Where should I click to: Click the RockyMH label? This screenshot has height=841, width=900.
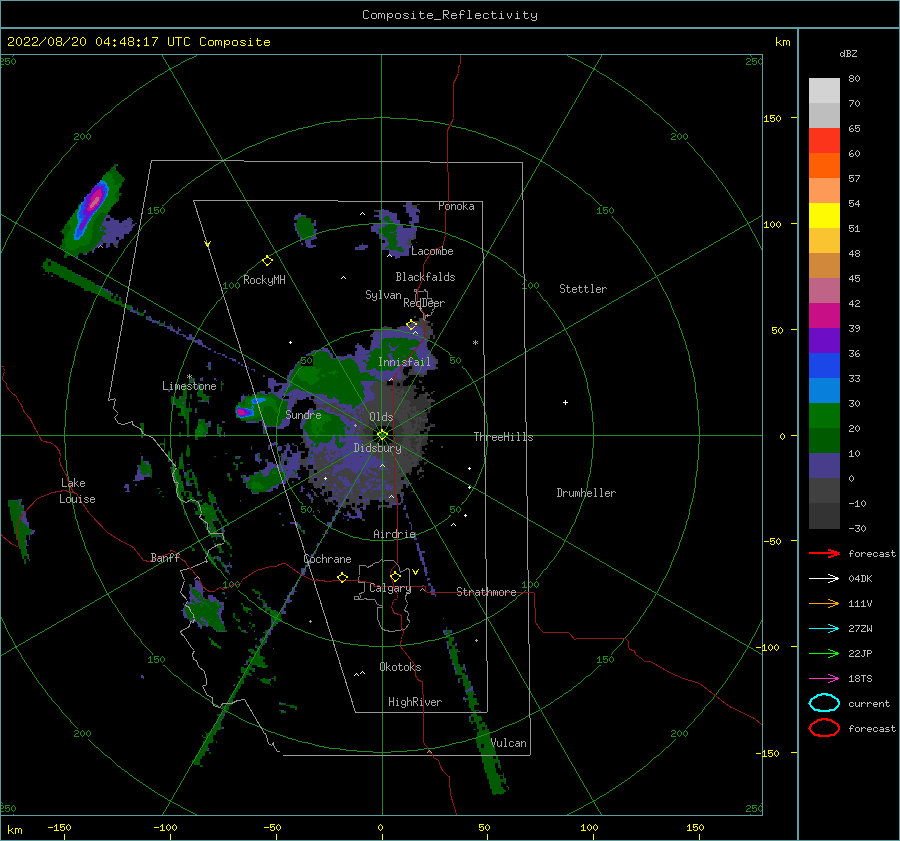coord(264,280)
